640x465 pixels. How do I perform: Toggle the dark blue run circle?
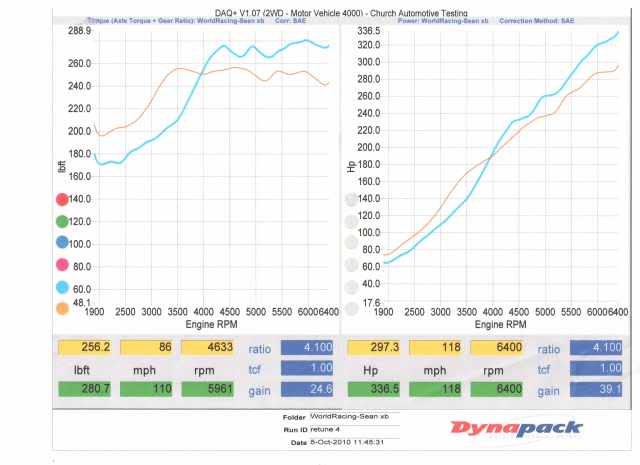62,243
